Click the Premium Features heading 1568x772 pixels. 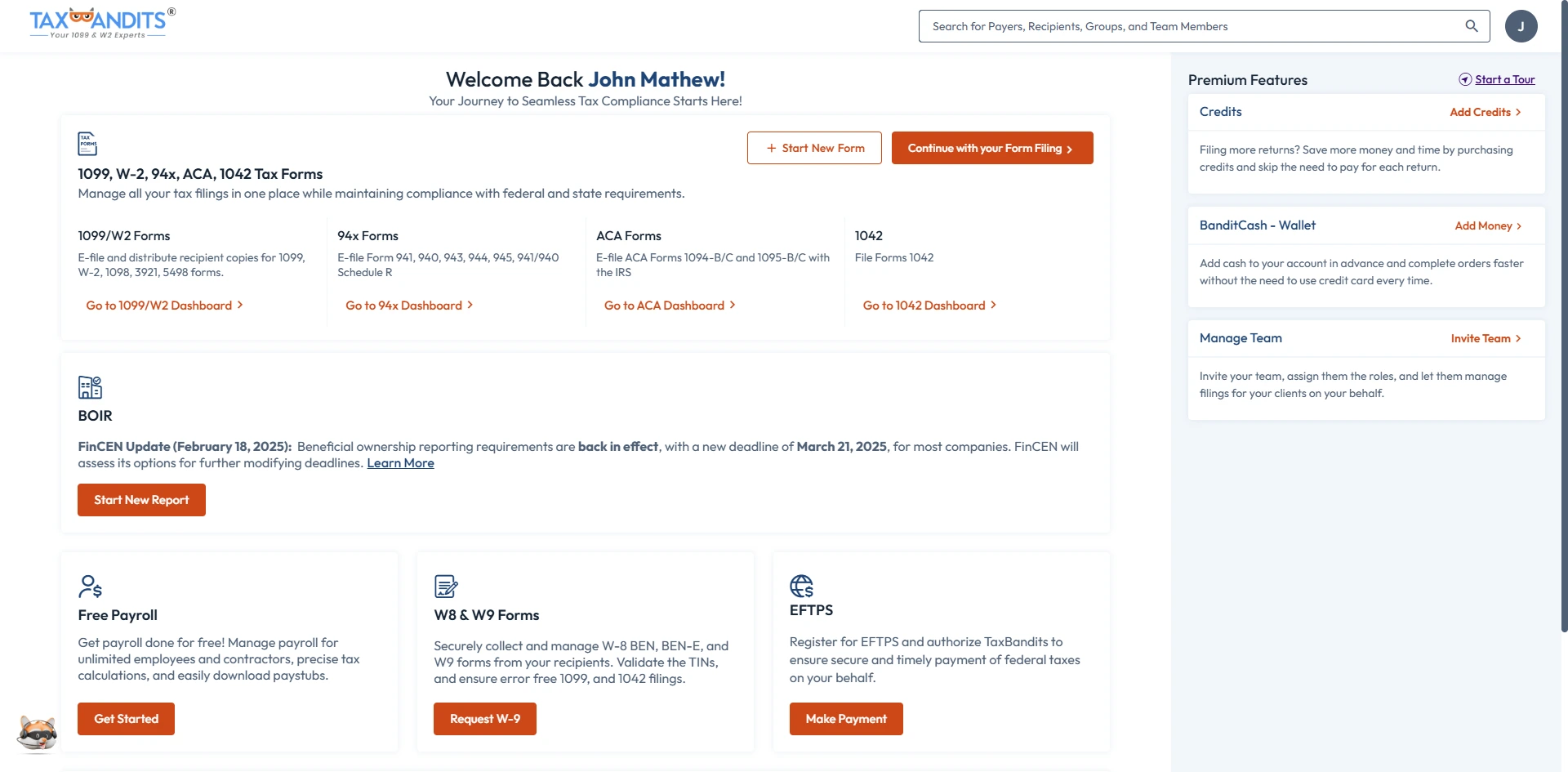coord(1247,80)
